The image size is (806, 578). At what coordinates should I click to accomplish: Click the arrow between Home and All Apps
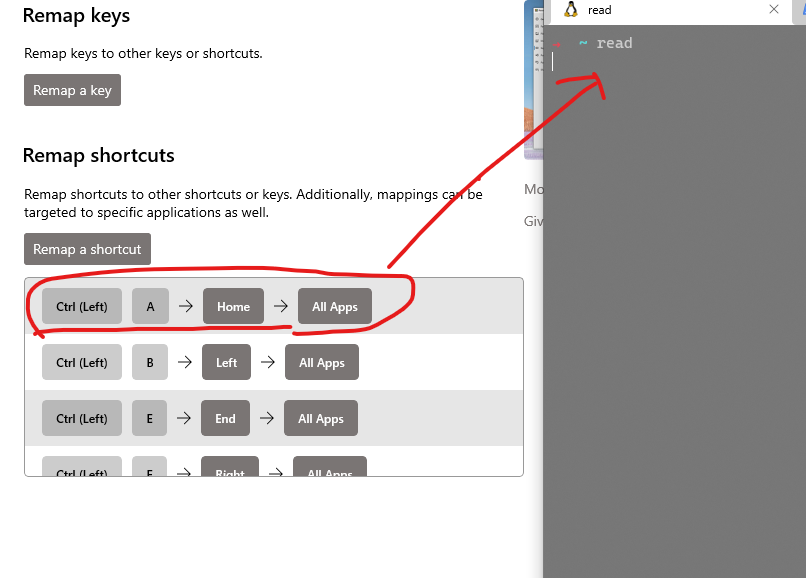click(281, 306)
